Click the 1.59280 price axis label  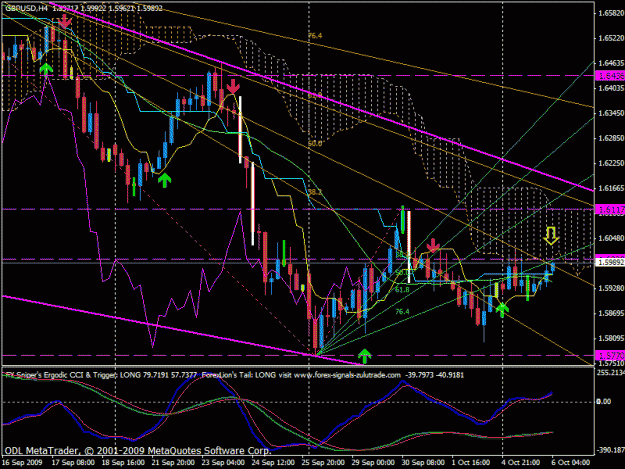coord(611,288)
